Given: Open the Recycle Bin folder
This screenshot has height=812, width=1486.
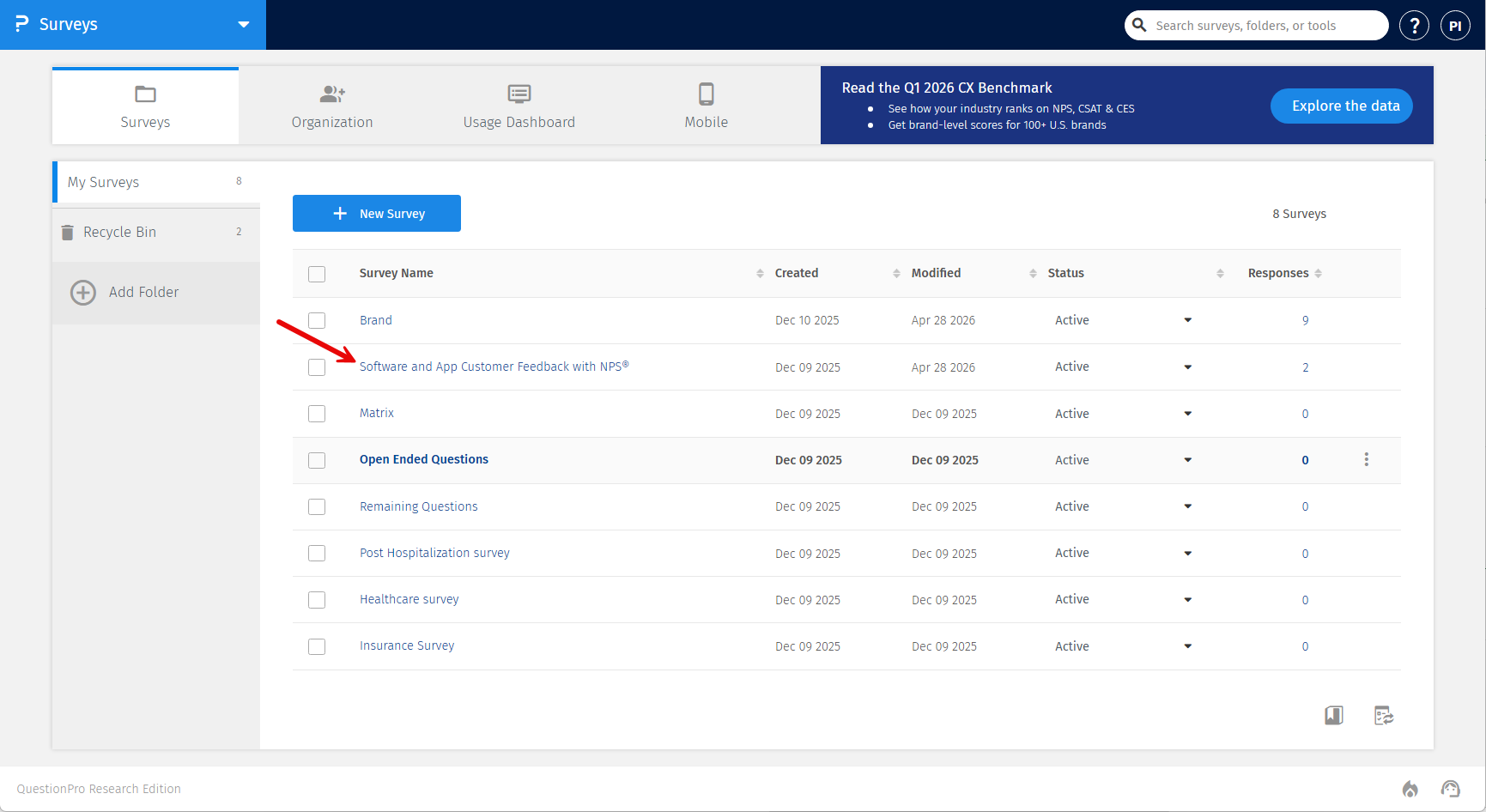Looking at the screenshot, I should (x=156, y=232).
